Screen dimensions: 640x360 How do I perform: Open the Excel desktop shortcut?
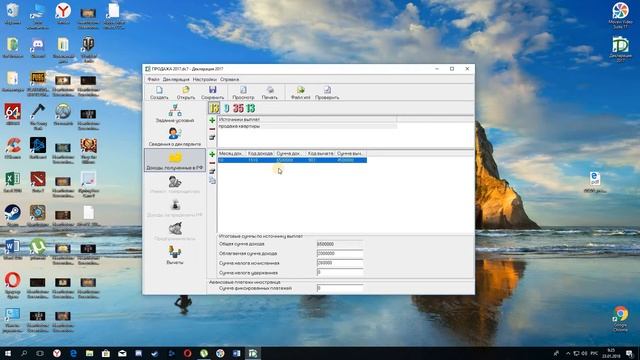(13, 182)
